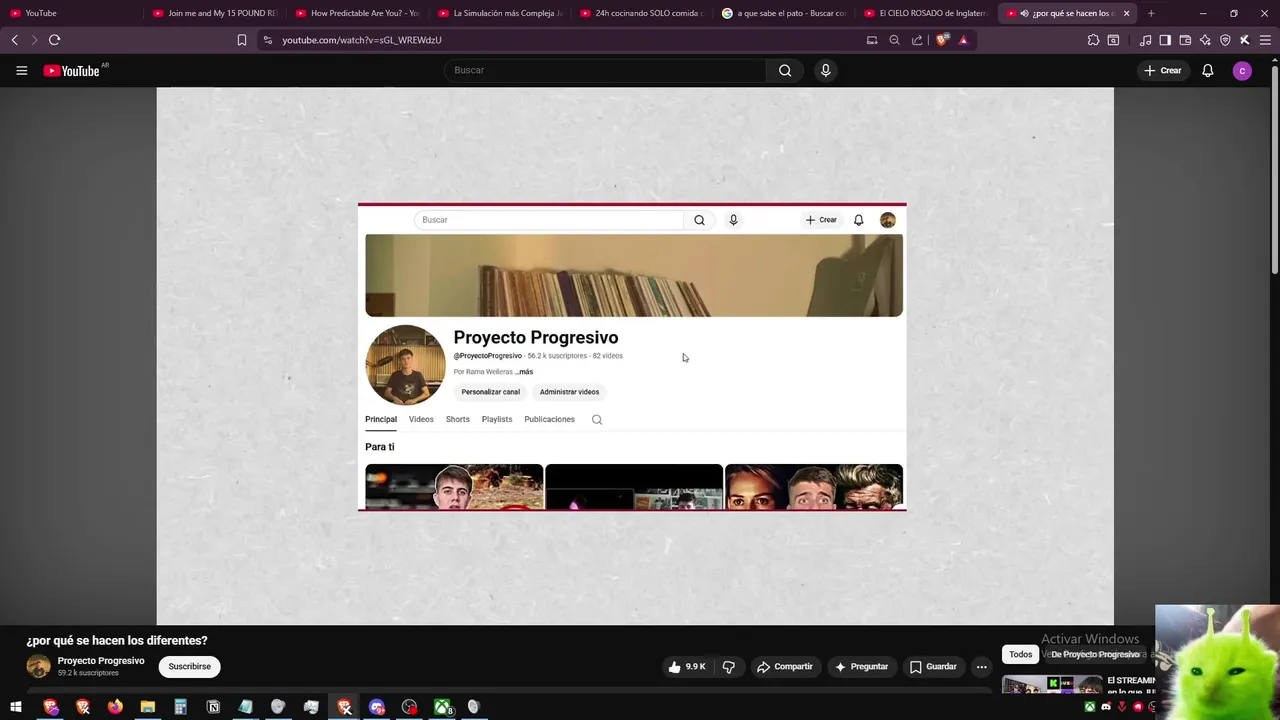This screenshot has height=720, width=1280.
Task: Open the browser zoom-out magnifier icon
Action: 894,40
